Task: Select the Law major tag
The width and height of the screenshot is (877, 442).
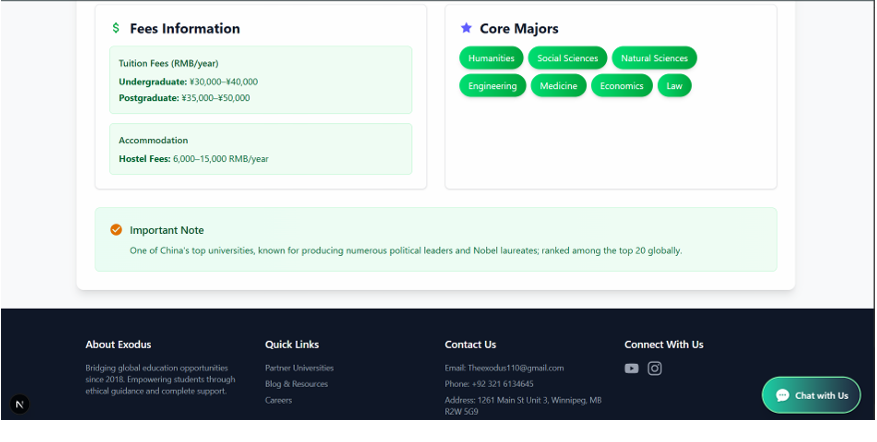Action: (x=674, y=86)
